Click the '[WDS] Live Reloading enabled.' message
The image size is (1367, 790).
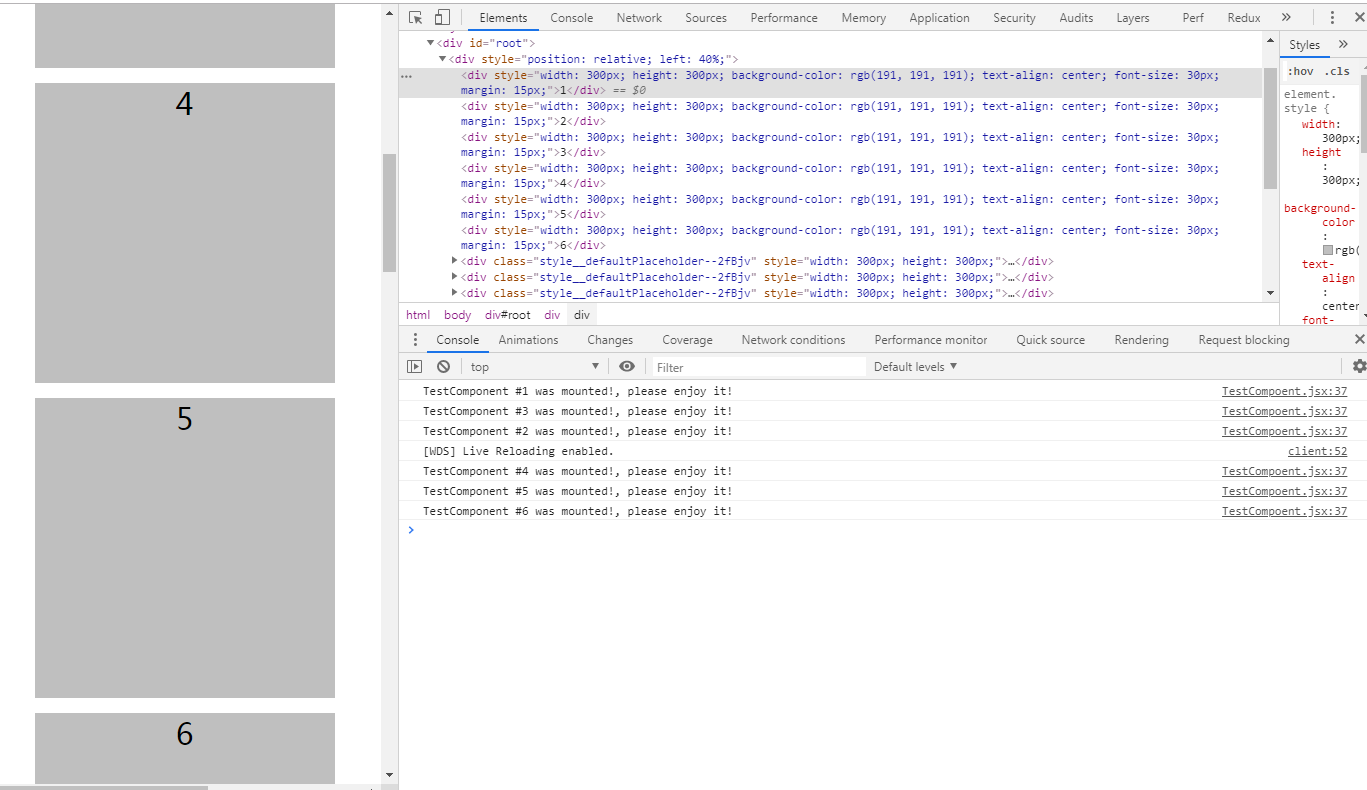coord(518,451)
